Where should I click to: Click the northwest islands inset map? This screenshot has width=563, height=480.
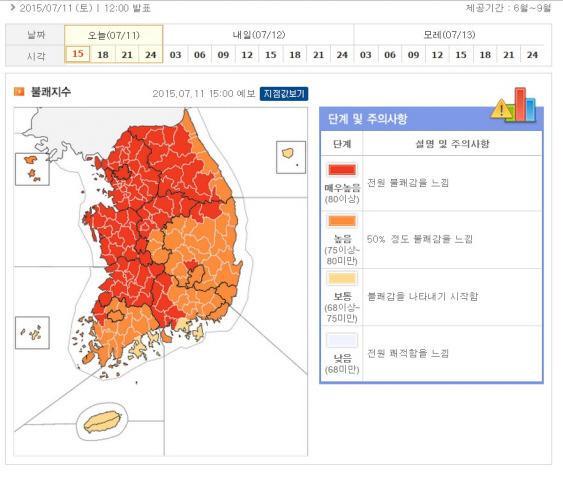pos(32,169)
